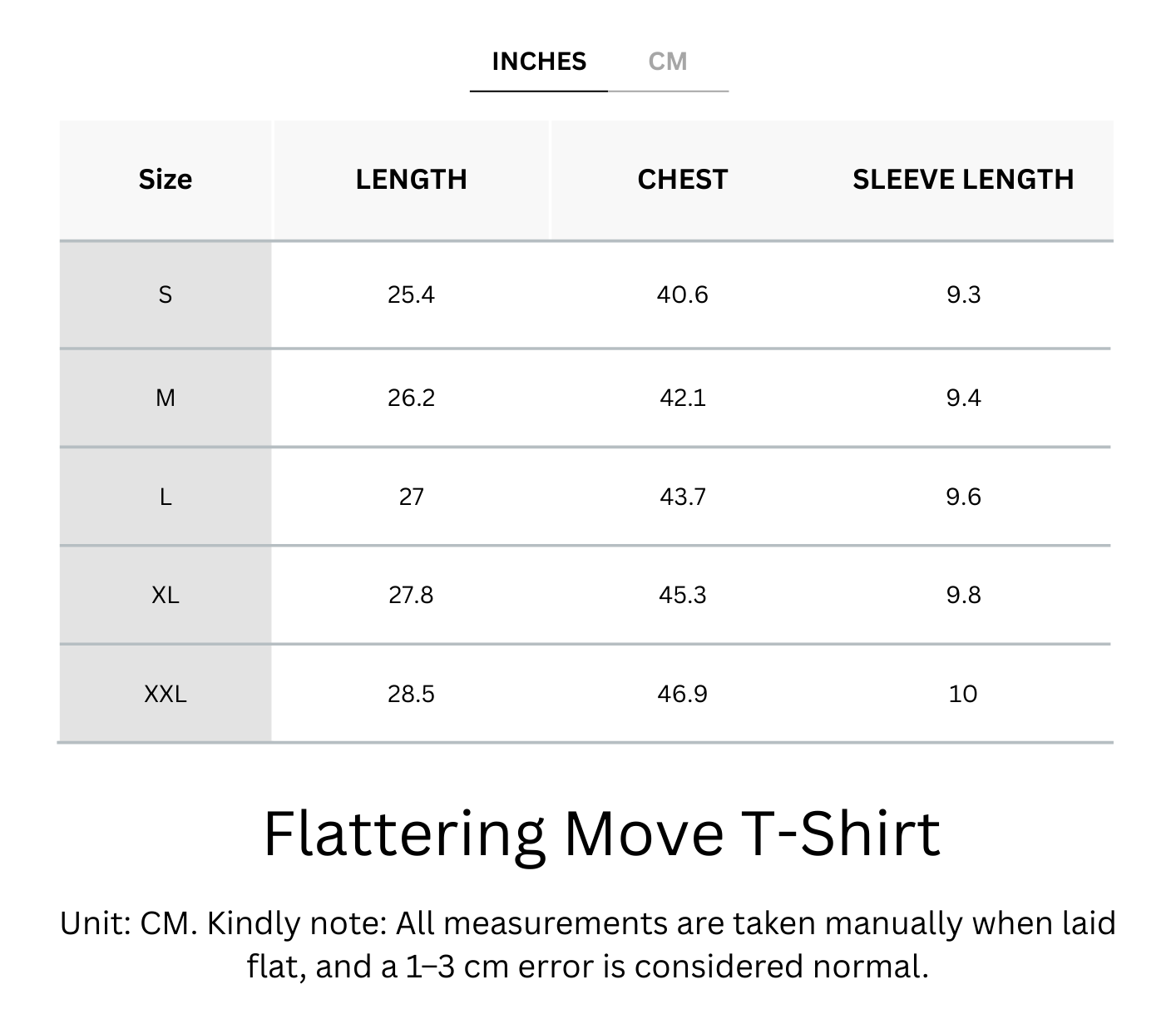1176x1029 pixels.
Task: Click the LENGTH column header
Action: (411, 180)
